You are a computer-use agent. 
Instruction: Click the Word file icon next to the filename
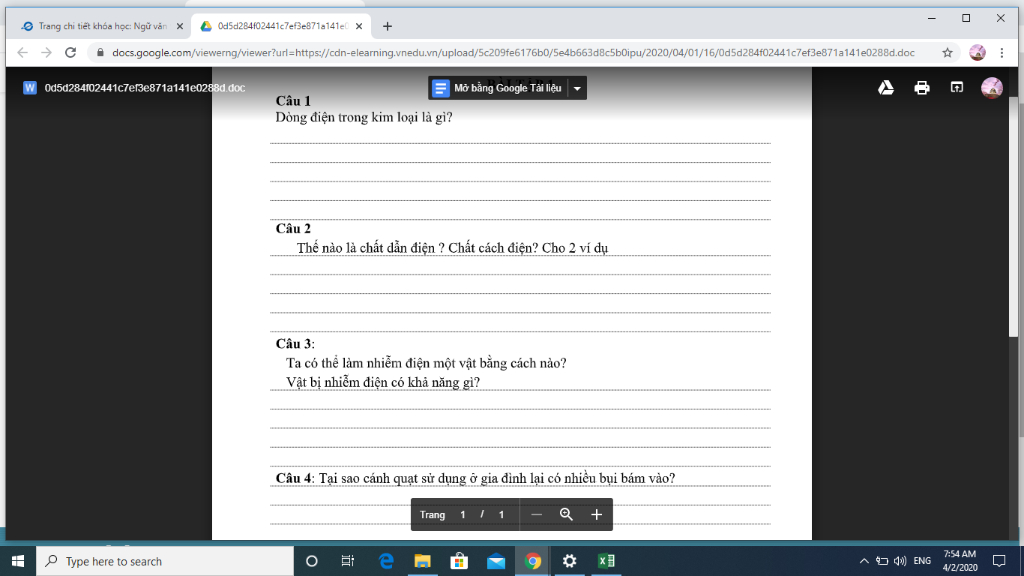point(29,88)
